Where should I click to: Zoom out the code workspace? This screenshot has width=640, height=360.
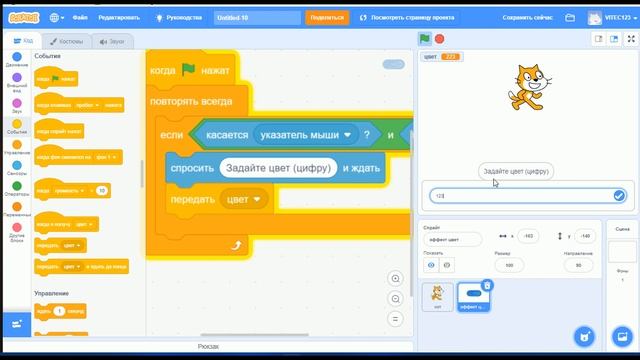[x=395, y=299]
